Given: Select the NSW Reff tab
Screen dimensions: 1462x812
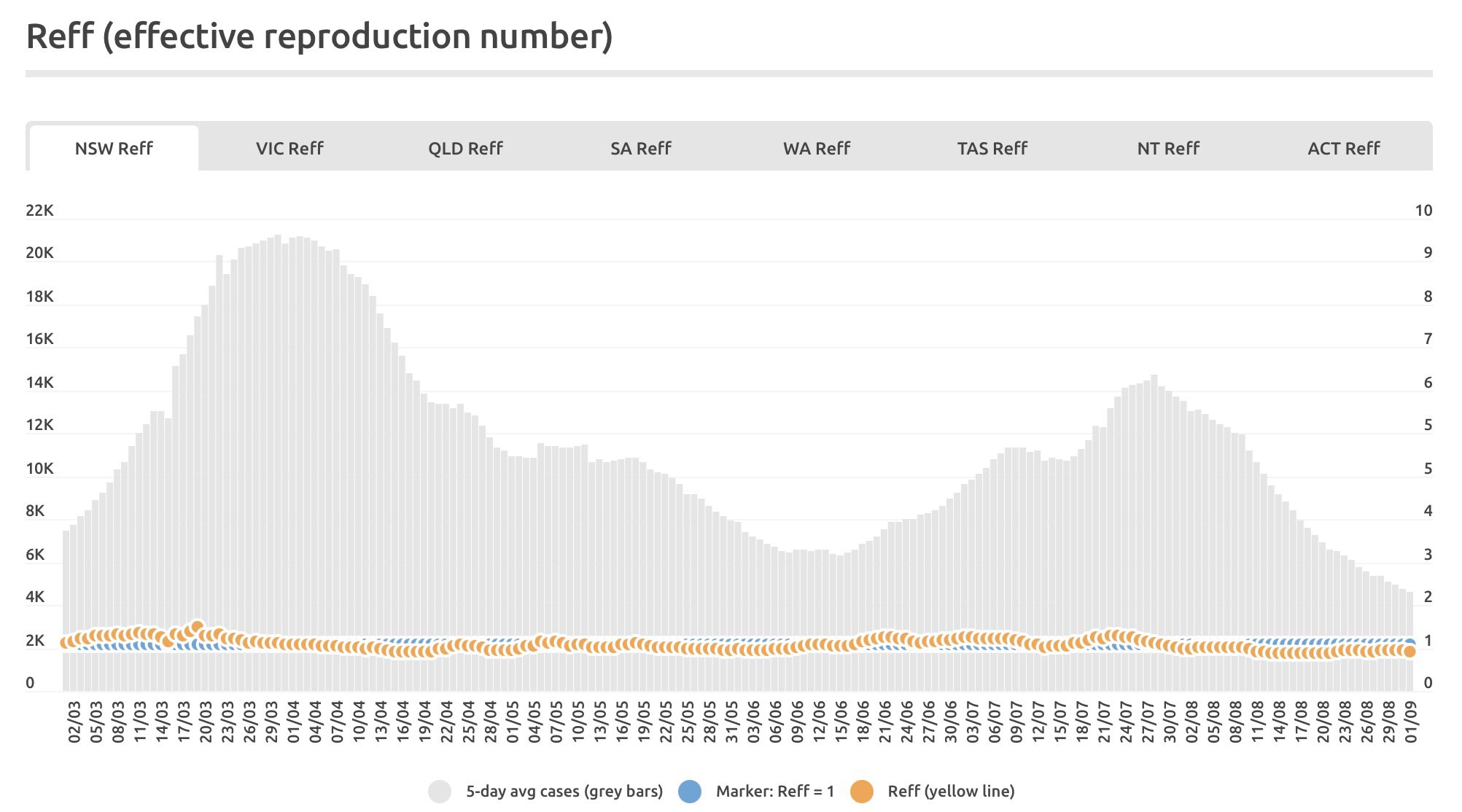Looking at the screenshot, I should coord(114,149).
